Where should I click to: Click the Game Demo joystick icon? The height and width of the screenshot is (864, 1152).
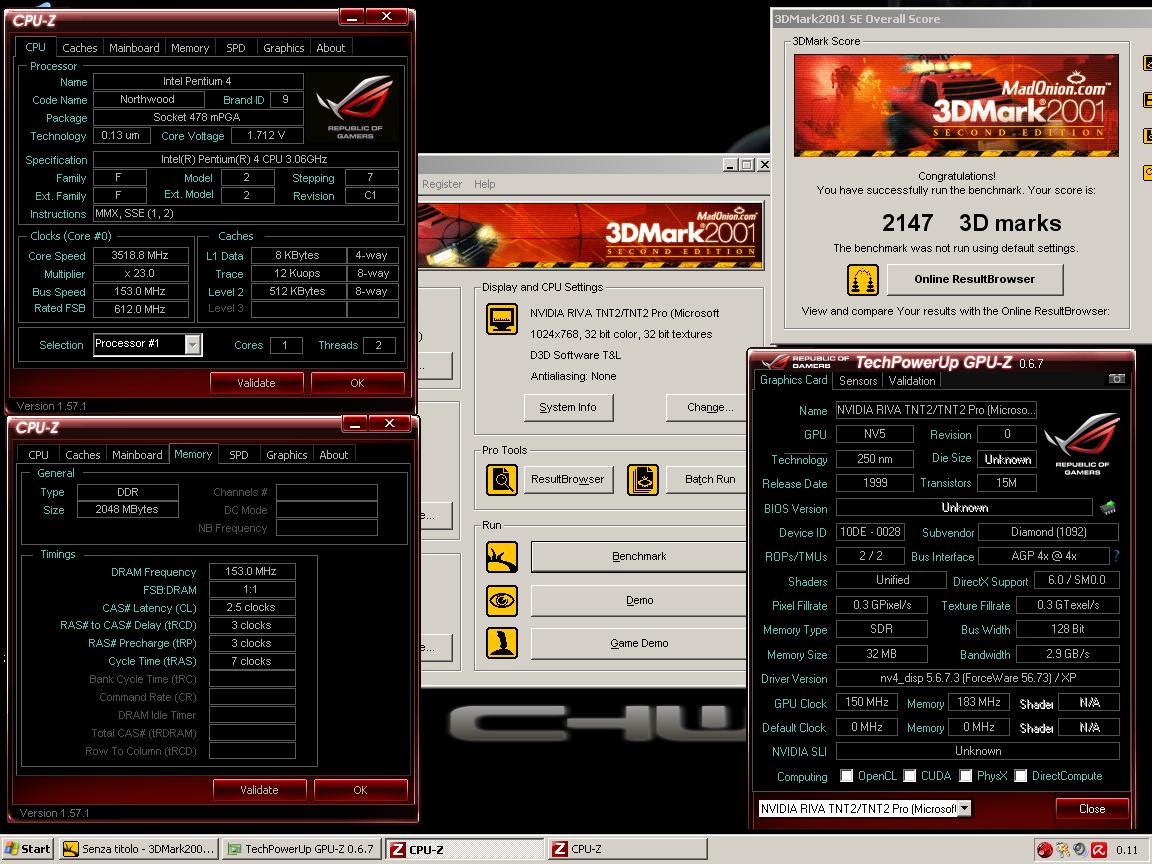[x=502, y=643]
